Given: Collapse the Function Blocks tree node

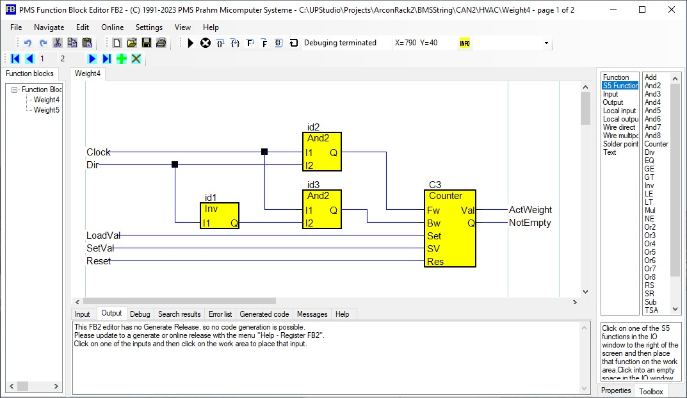Looking at the screenshot, I should [x=14, y=89].
